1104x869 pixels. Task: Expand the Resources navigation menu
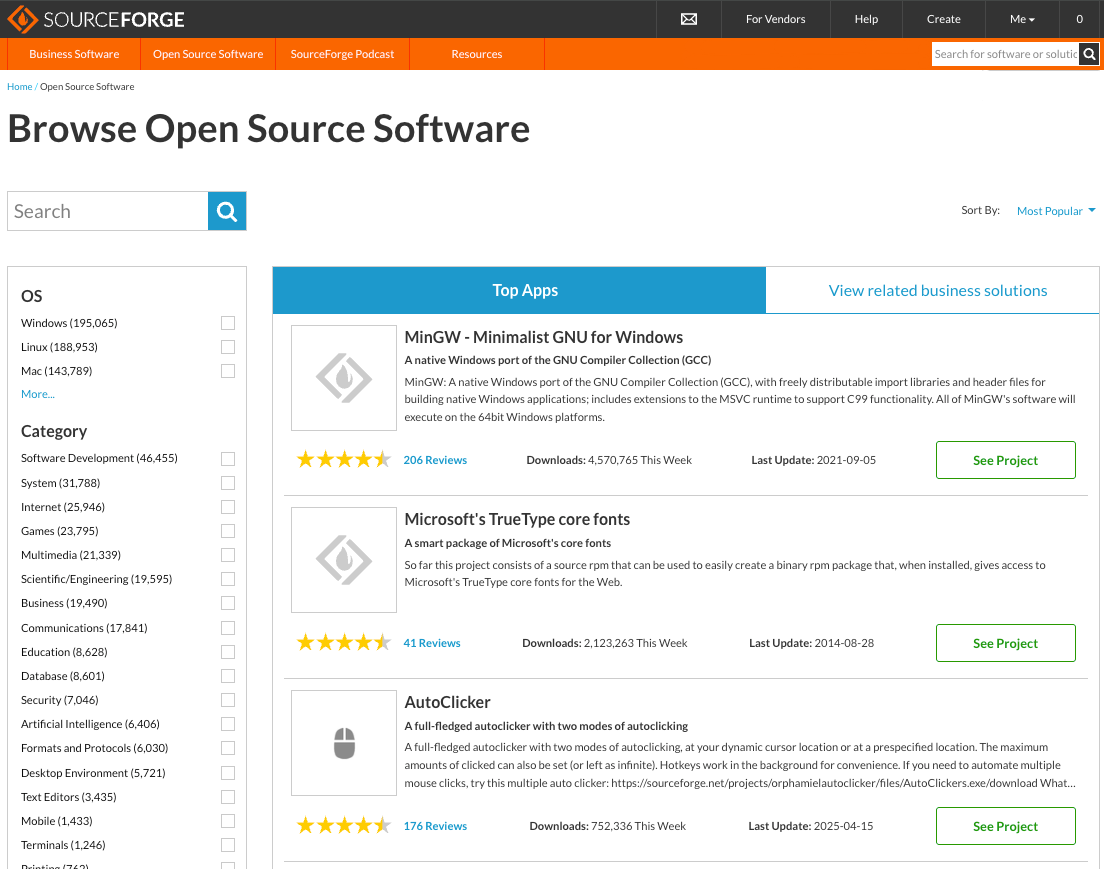tap(476, 54)
